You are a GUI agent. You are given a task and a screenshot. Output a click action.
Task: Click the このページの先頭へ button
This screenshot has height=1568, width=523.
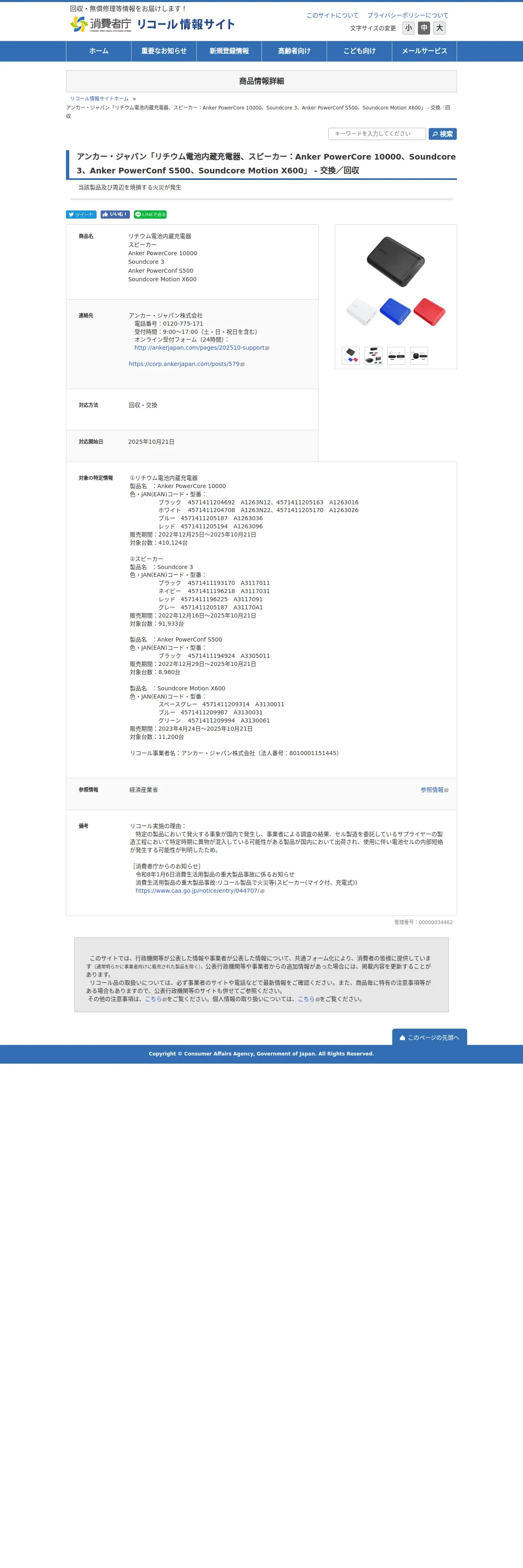point(430,1037)
